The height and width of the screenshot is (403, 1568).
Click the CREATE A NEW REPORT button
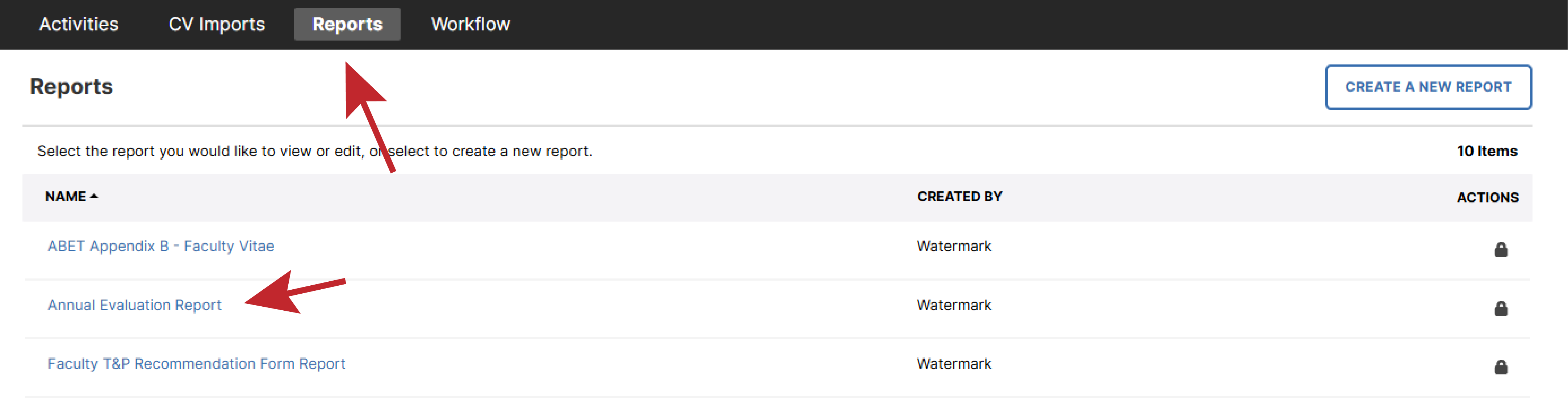1428,87
